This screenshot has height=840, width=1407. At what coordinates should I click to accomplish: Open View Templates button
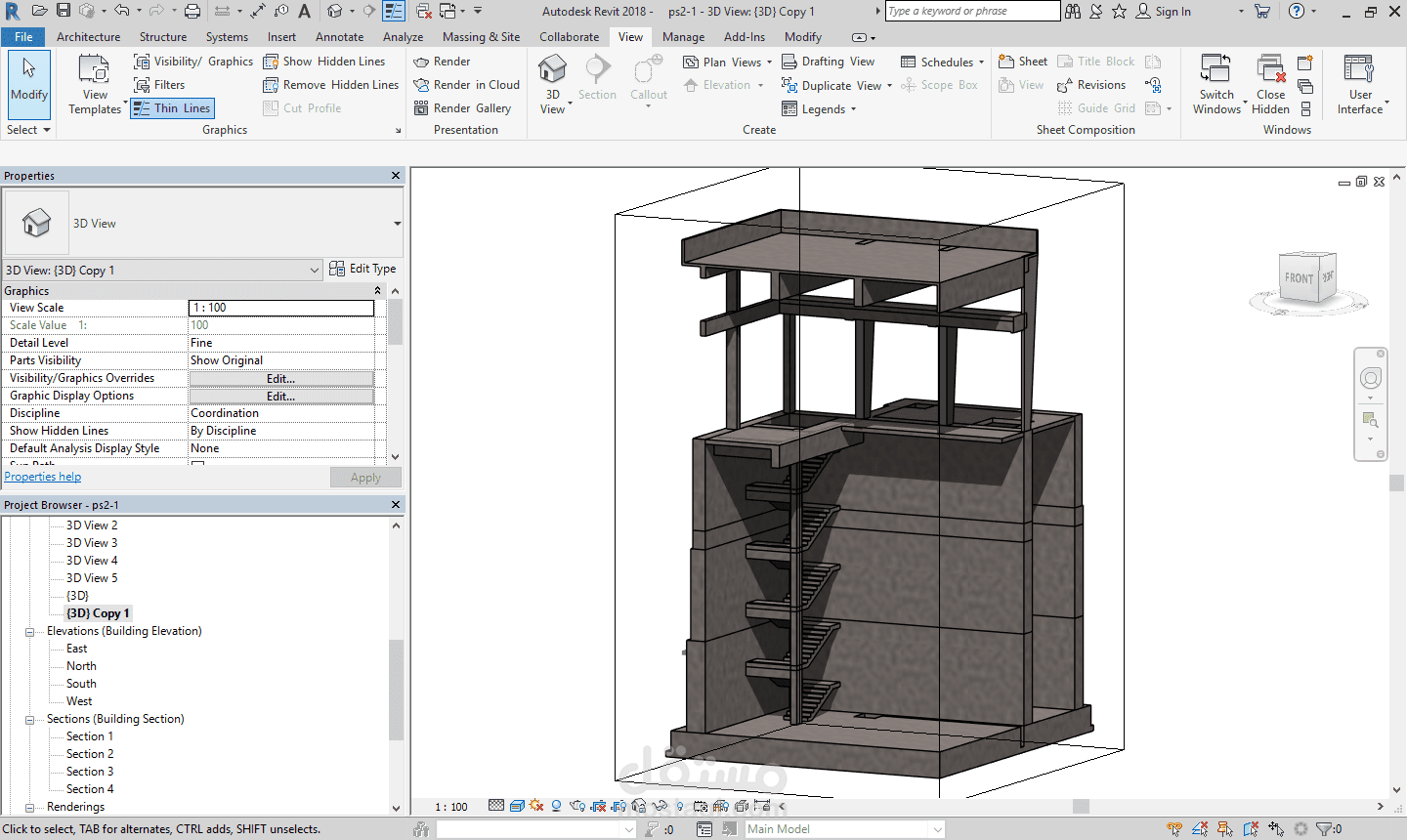(x=95, y=85)
